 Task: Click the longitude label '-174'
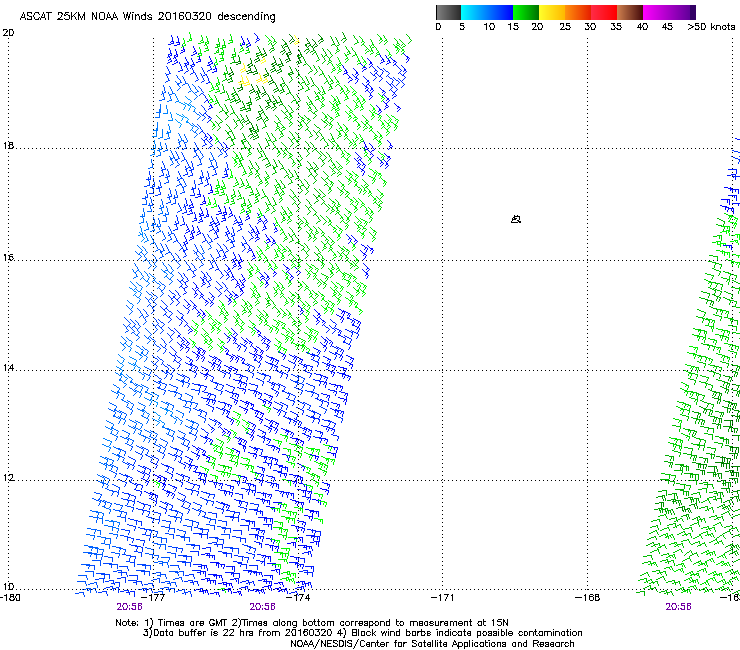(298, 598)
